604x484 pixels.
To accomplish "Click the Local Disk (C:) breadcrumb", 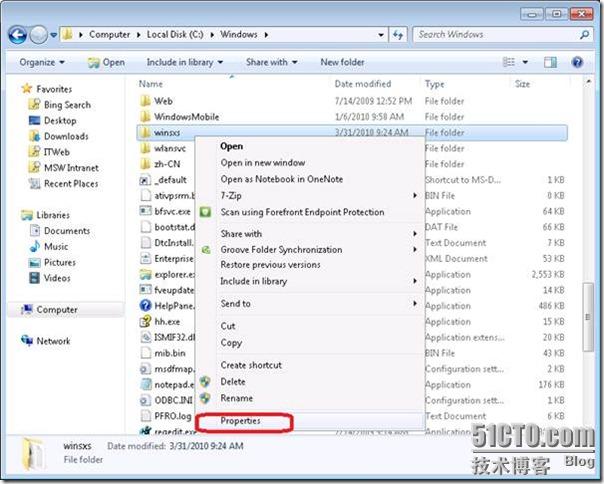I will coord(175,35).
